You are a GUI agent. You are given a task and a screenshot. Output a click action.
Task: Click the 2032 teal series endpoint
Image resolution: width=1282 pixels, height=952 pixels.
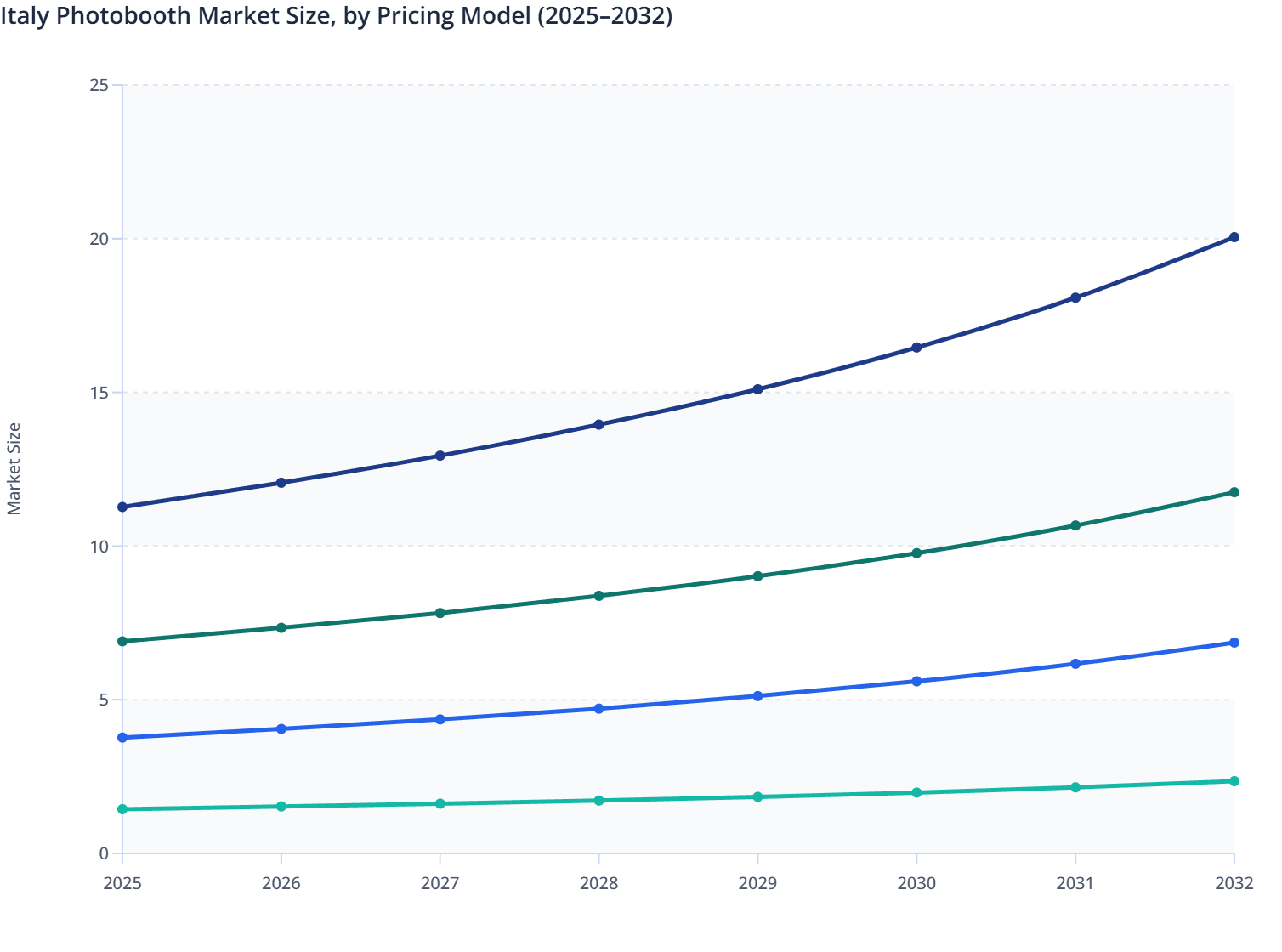point(1234,779)
